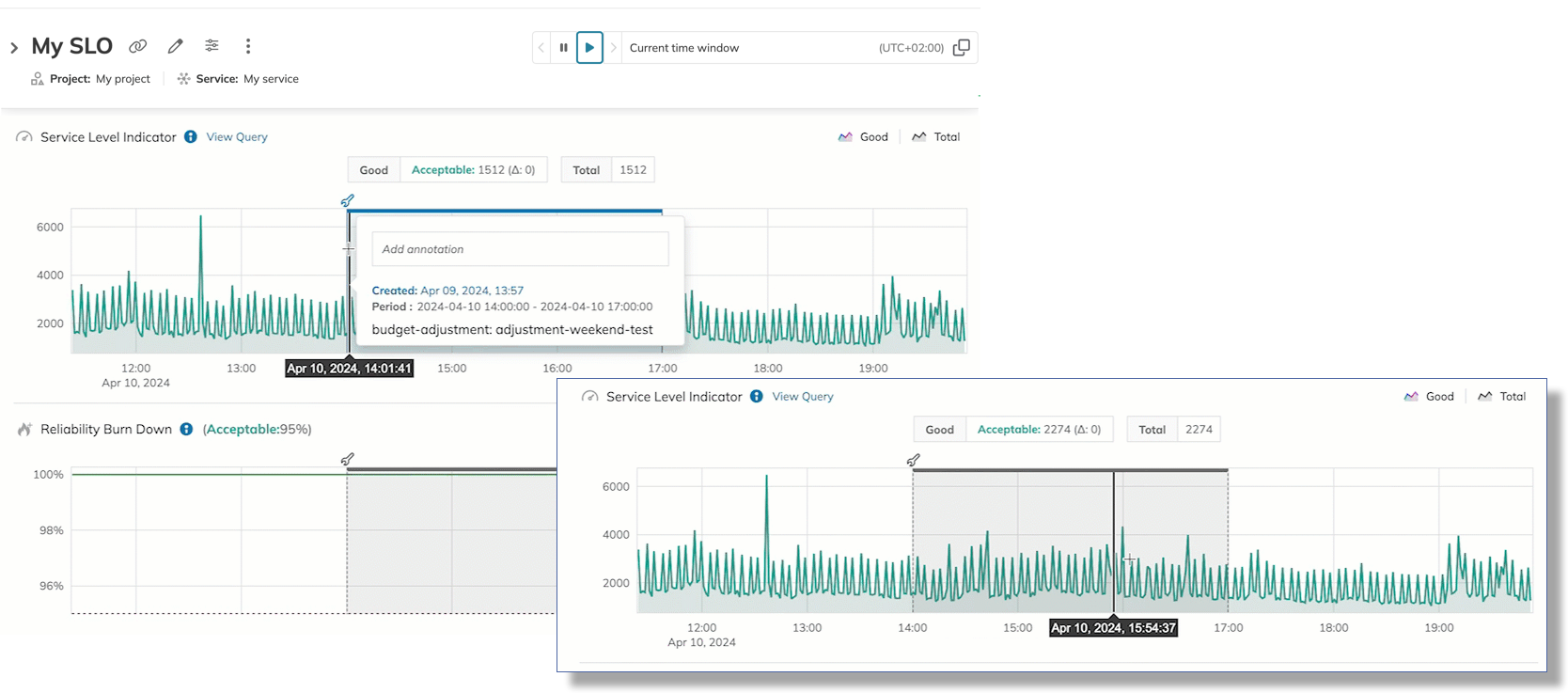Select the budget-adjustment: adjustment-weekend-test text

click(x=512, y=330)
